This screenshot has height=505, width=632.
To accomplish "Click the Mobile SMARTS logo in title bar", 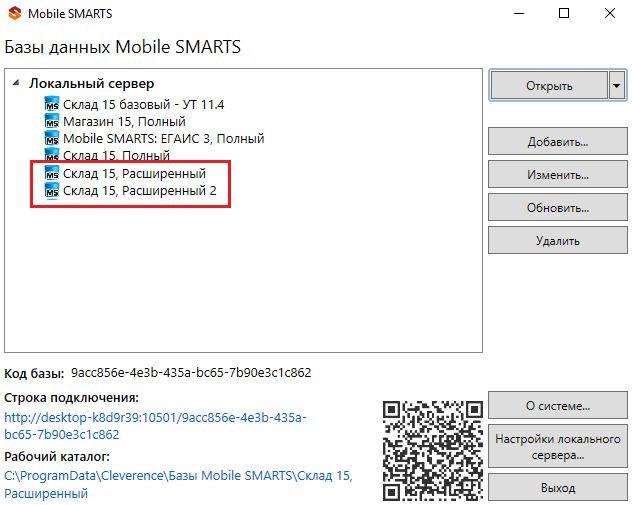I will [15, 14].
